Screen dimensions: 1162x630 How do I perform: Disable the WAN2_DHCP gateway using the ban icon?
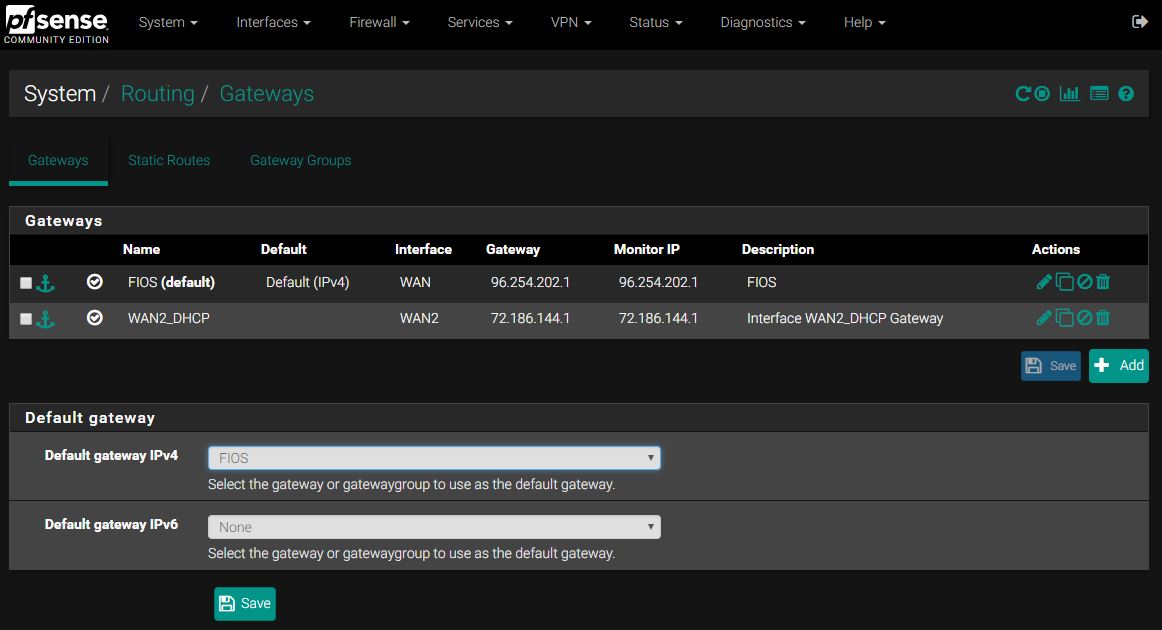(1083, 318)
